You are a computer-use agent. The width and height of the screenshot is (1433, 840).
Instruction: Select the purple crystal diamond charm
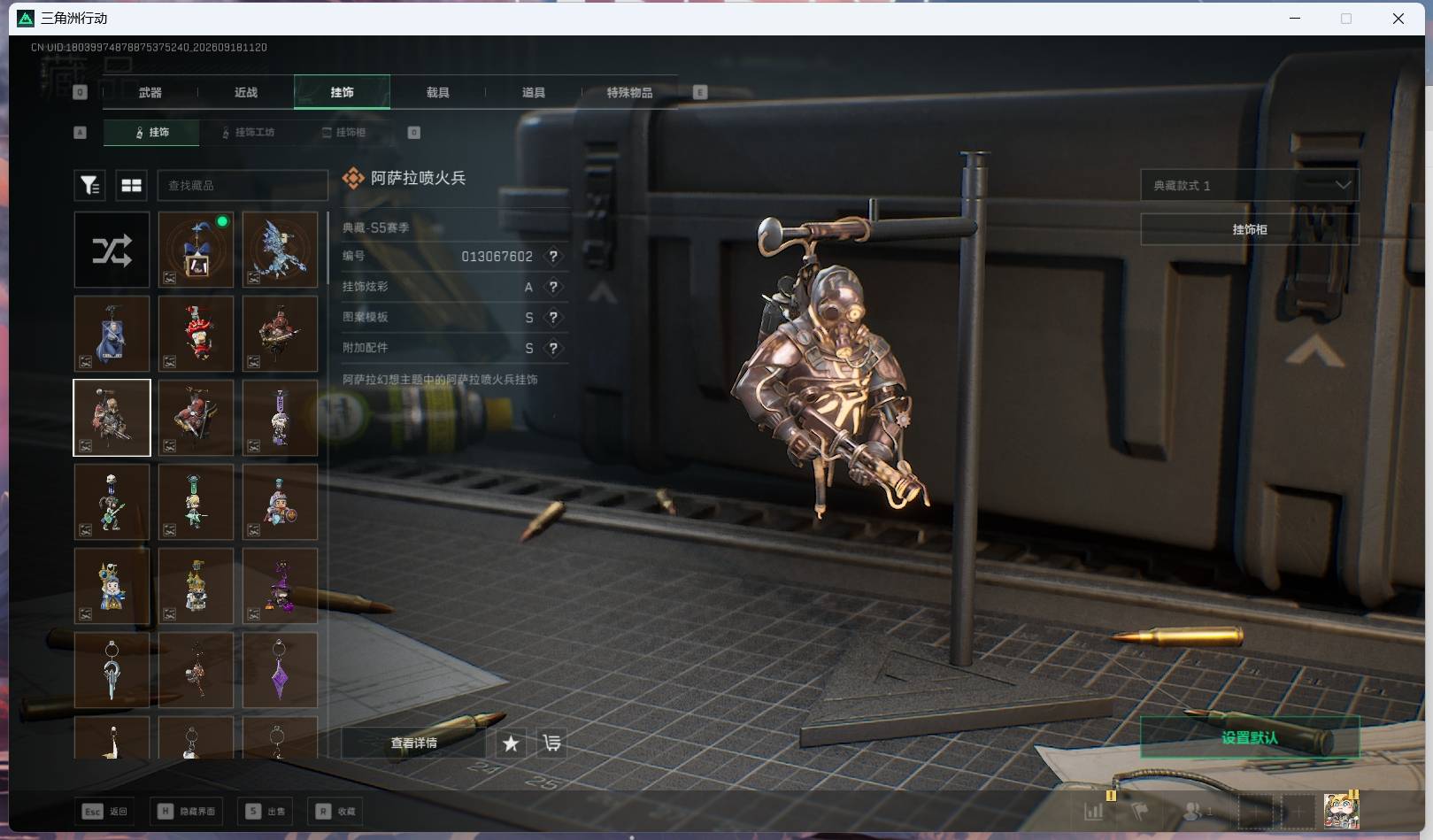pos(280,670)
